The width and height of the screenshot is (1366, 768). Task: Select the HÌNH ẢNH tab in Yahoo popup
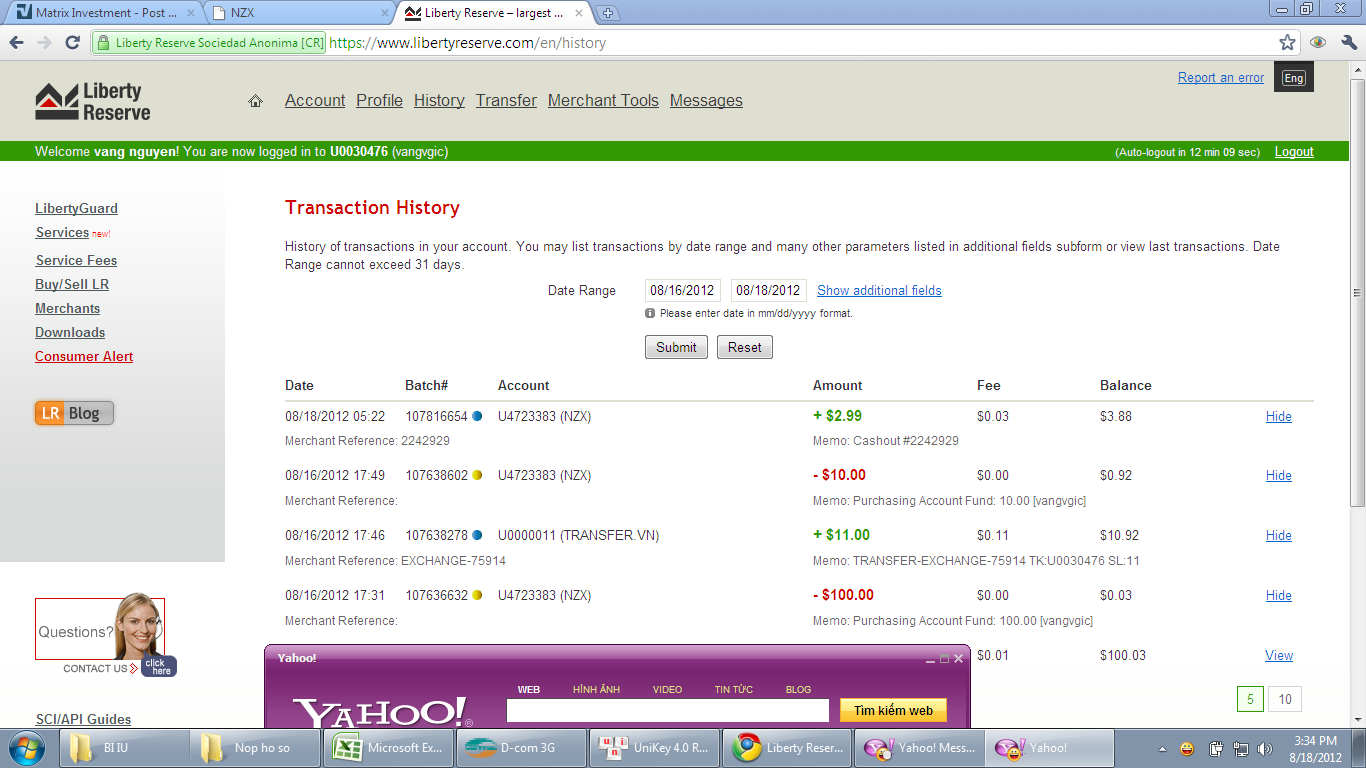(x=596, y=690)
